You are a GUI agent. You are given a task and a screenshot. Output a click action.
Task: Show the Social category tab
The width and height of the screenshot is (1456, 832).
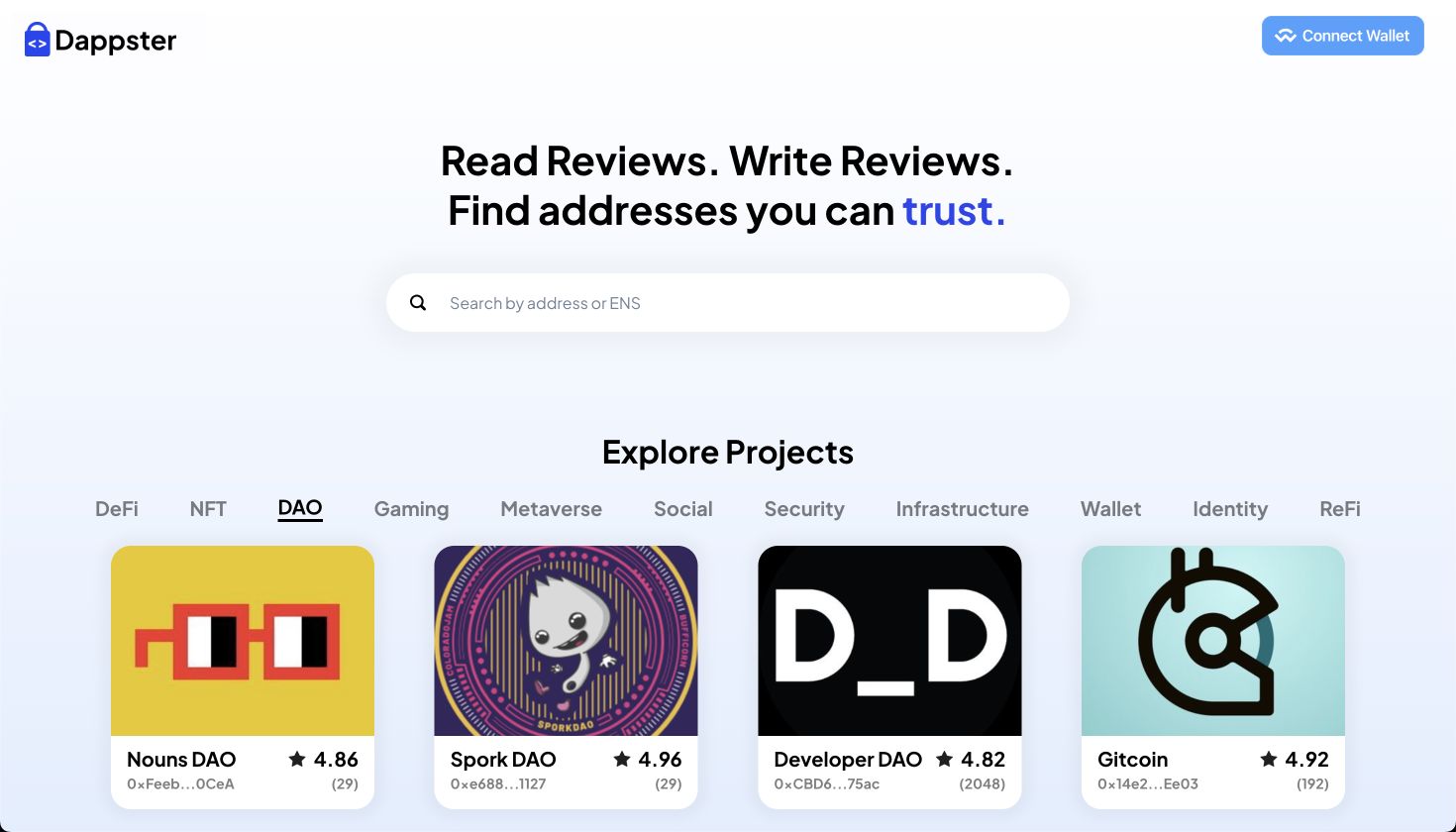point(683,509)
